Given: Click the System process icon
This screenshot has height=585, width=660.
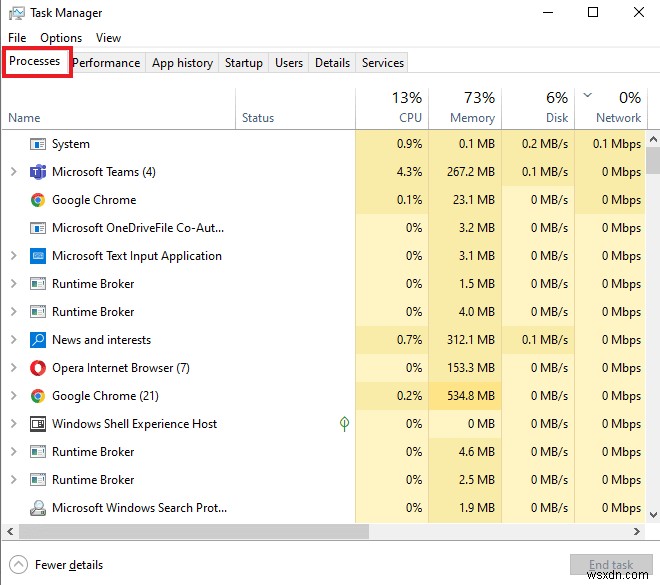Looking at the screenshot, I should click(x=38, y=144).
